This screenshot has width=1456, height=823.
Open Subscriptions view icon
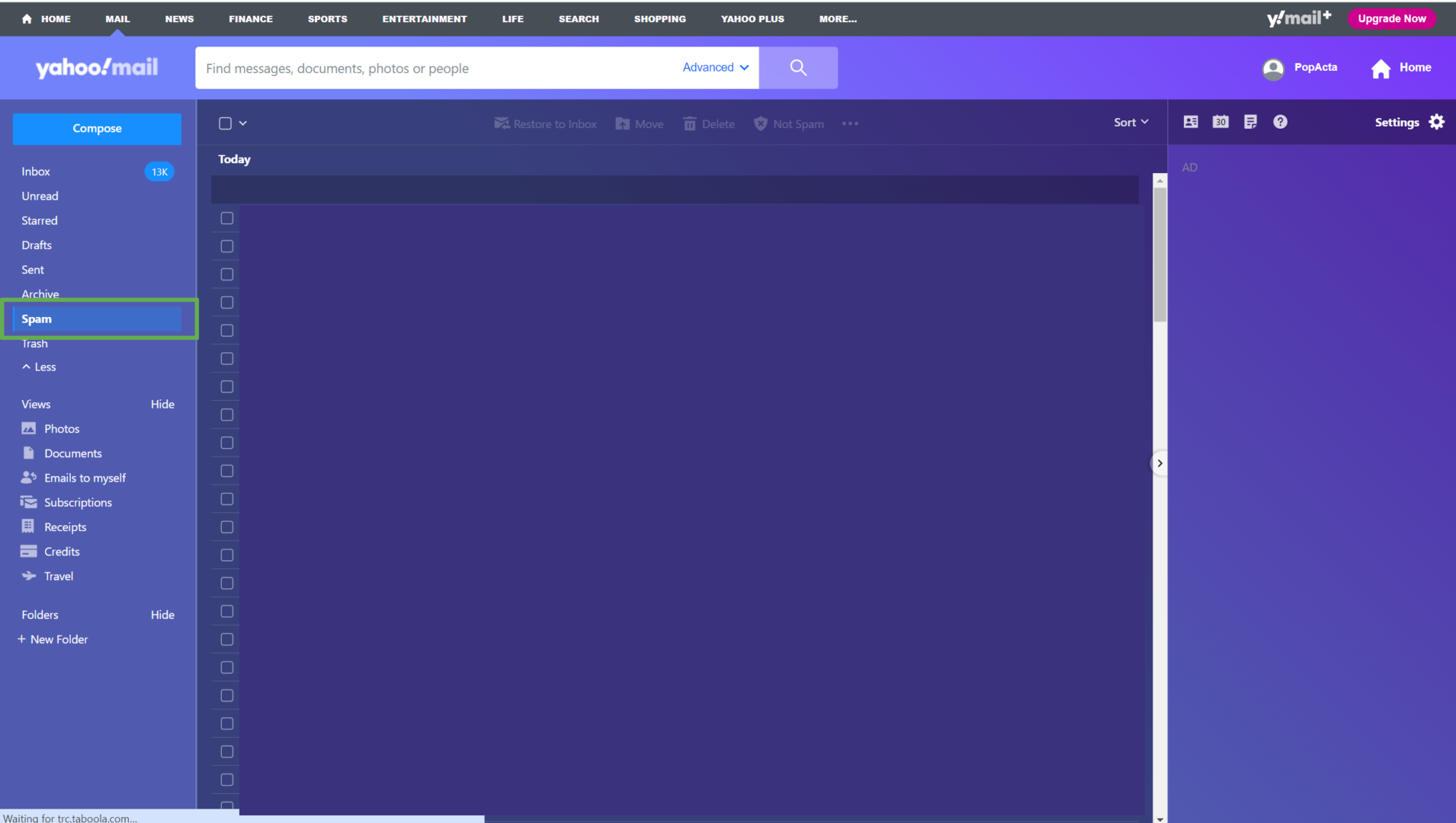[x=29, y=502]
